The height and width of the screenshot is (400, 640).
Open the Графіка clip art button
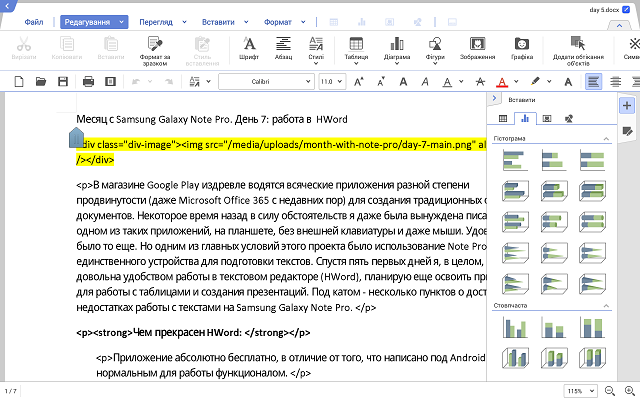click(x=522, y=48)
